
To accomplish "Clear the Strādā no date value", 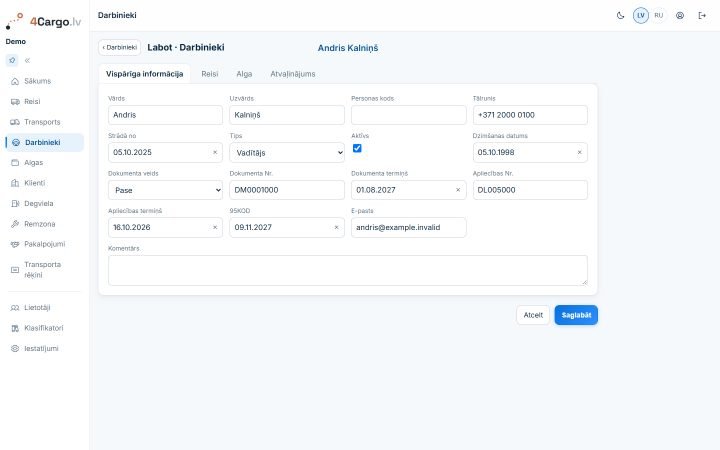I will pos(215,152).
